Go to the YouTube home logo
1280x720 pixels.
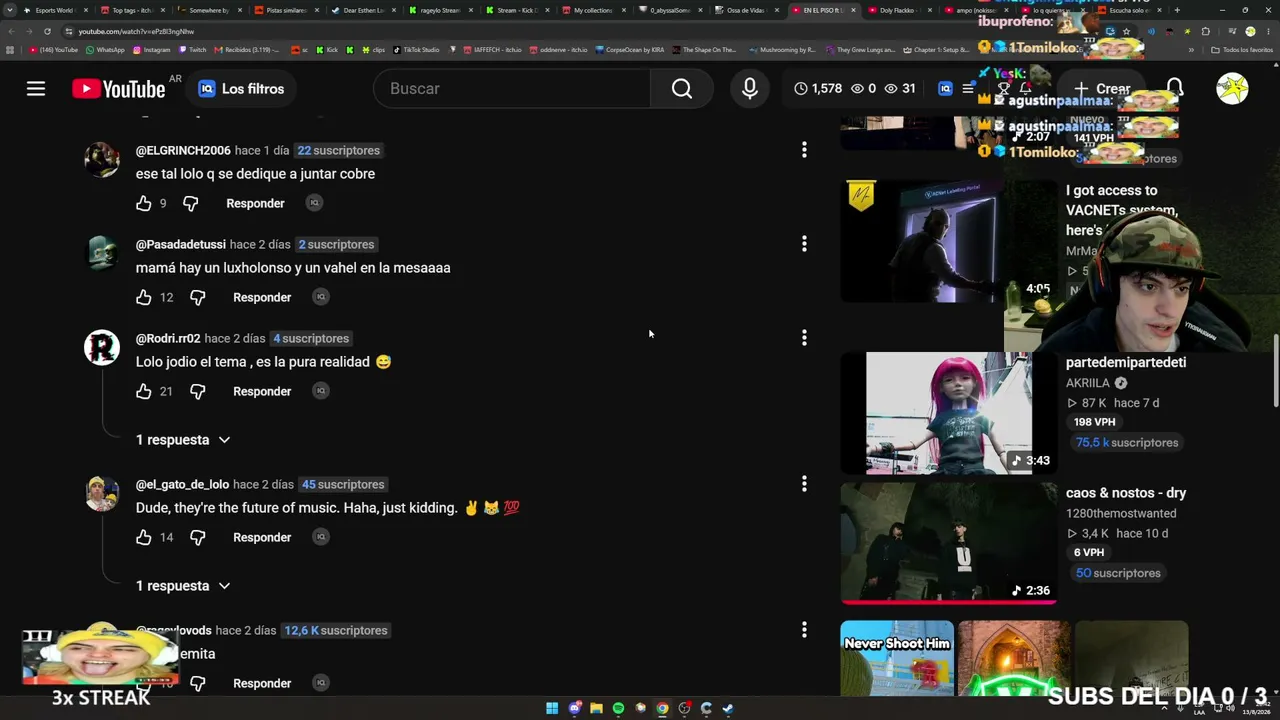tap(118, 89)
